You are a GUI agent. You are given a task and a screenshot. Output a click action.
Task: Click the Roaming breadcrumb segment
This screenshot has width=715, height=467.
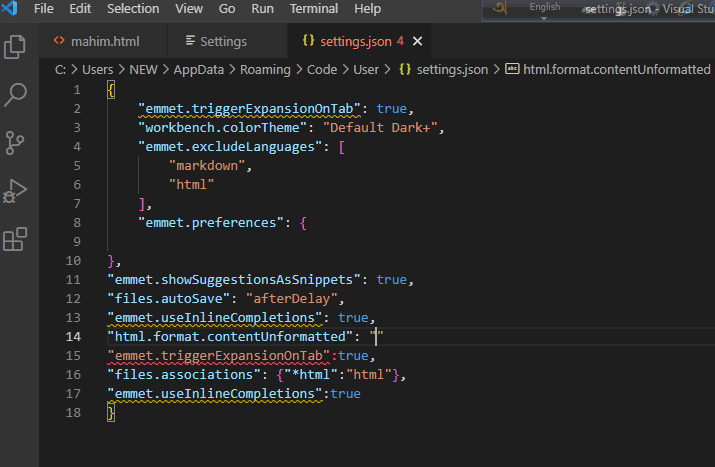[x=265, y=70]
